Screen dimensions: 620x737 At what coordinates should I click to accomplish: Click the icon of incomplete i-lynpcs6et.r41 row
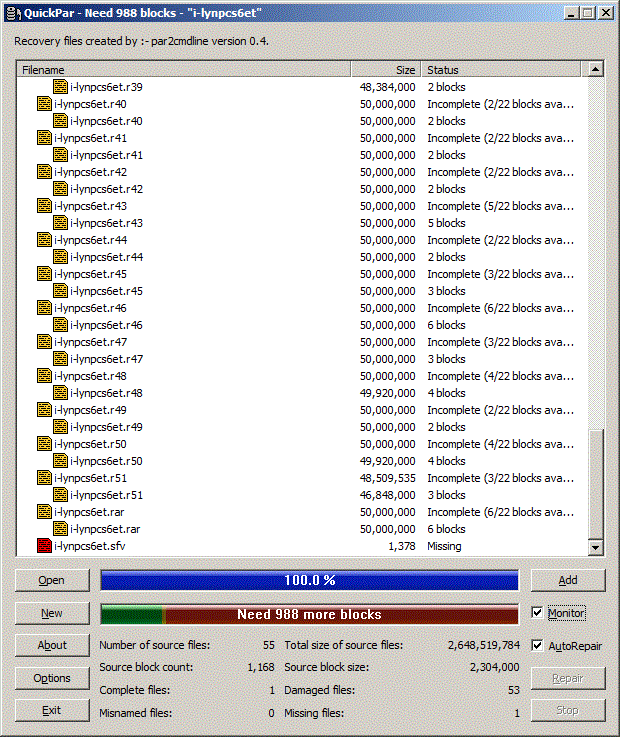pyautogui.click(x=44, y=138)
